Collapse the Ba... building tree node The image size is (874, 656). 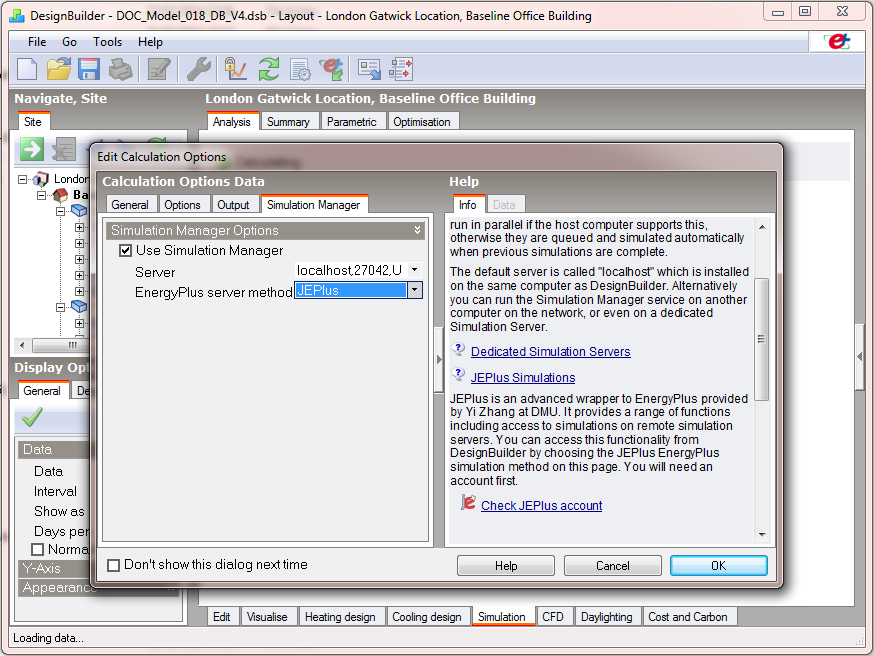click(41, 196)
